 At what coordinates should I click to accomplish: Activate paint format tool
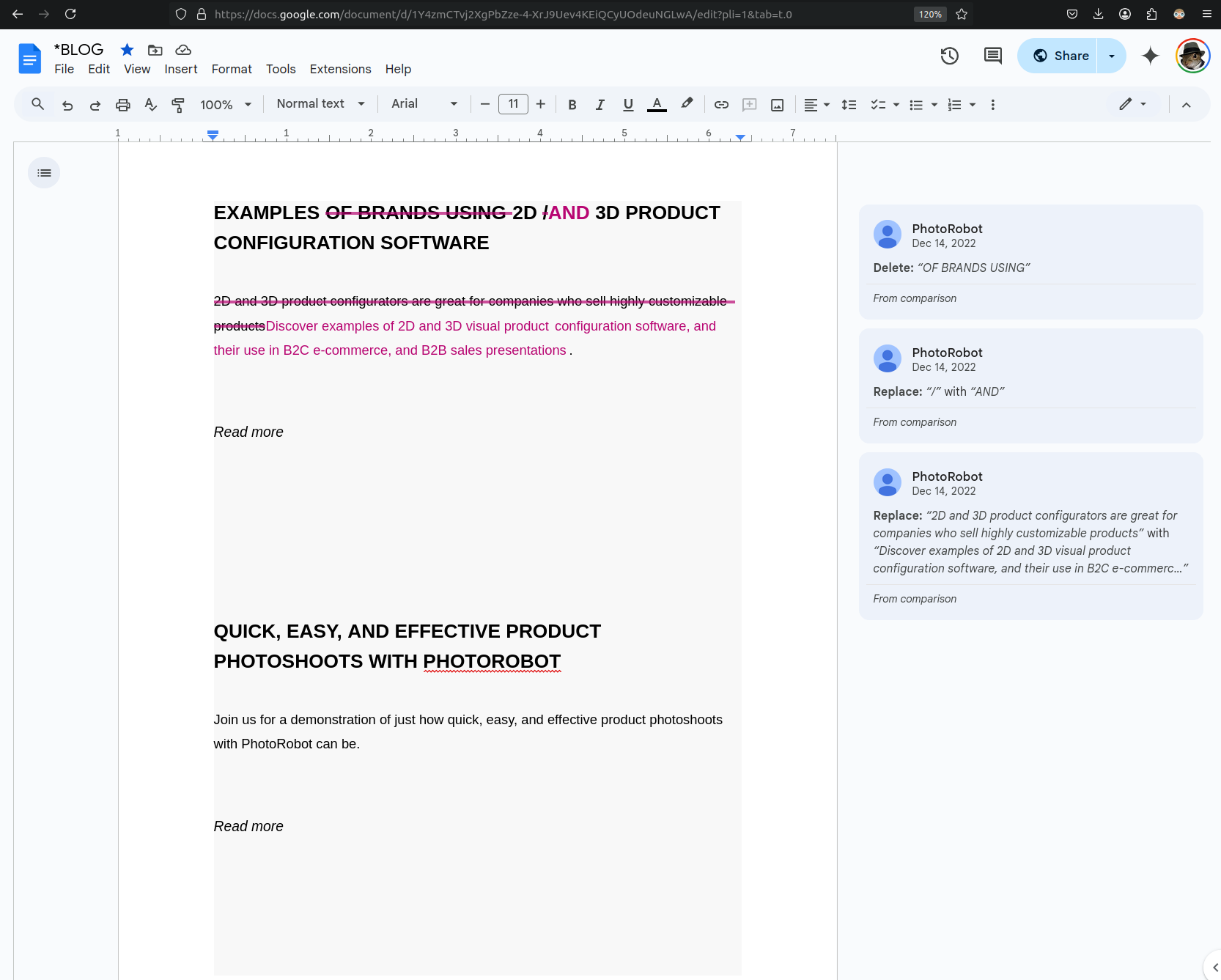[178, 105]
